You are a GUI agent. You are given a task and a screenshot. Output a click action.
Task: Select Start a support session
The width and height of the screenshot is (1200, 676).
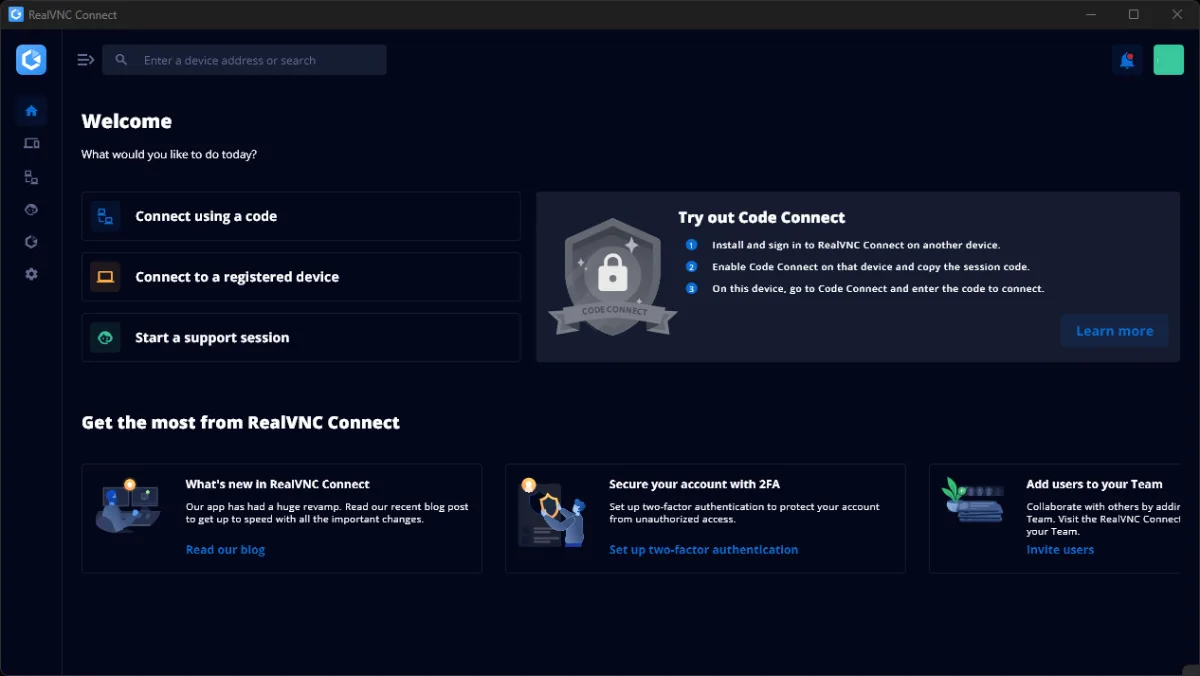pyautogui.click(x=301, y=338)
